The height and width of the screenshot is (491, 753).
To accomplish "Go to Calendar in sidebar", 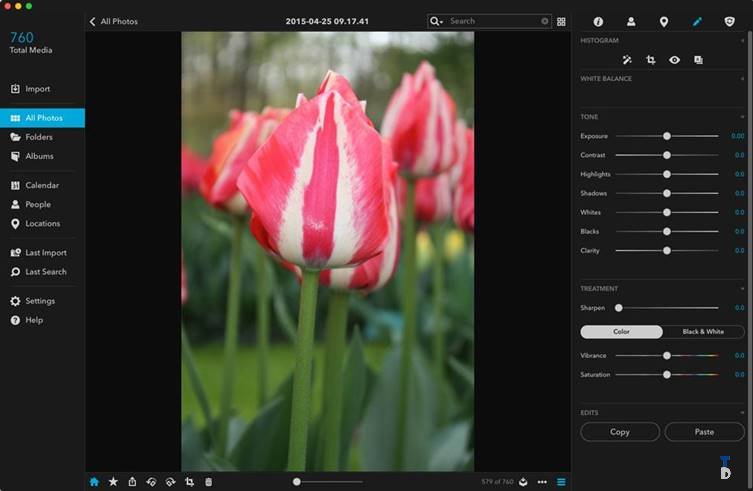I will (x=41, y=185).
